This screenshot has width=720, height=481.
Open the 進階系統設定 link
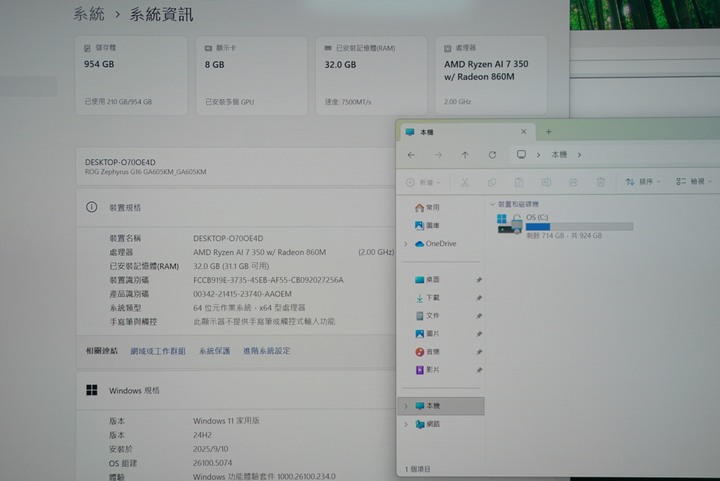[267, 351]
